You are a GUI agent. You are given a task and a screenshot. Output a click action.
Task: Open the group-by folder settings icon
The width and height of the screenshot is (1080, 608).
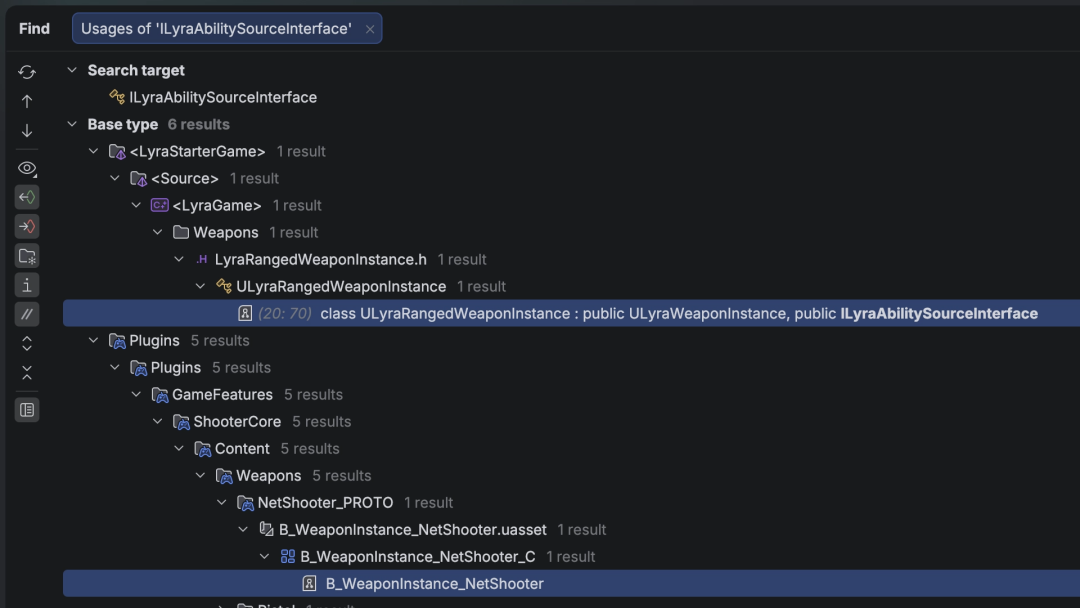[x=27, y=256]
